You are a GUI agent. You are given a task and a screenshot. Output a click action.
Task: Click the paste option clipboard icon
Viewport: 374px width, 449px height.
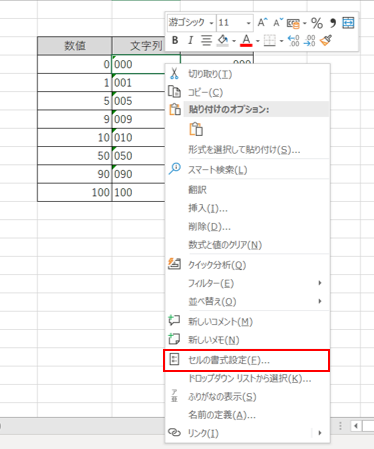[196, 129]
